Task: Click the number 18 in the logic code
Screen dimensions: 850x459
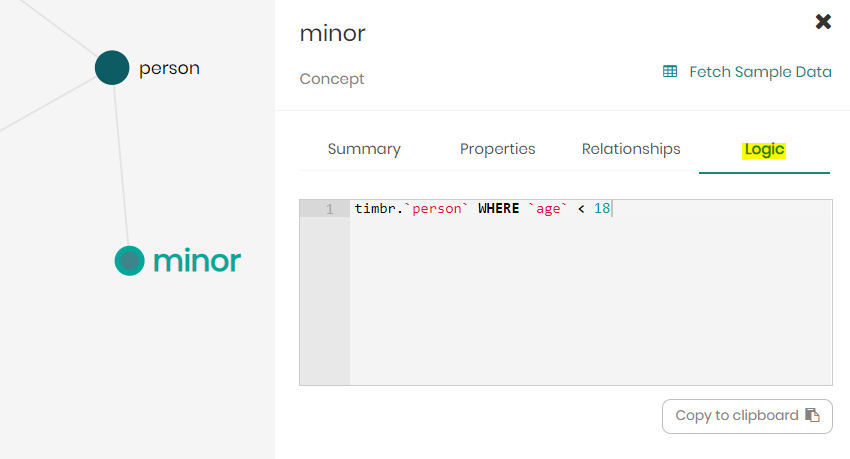Action: [602, 209]
